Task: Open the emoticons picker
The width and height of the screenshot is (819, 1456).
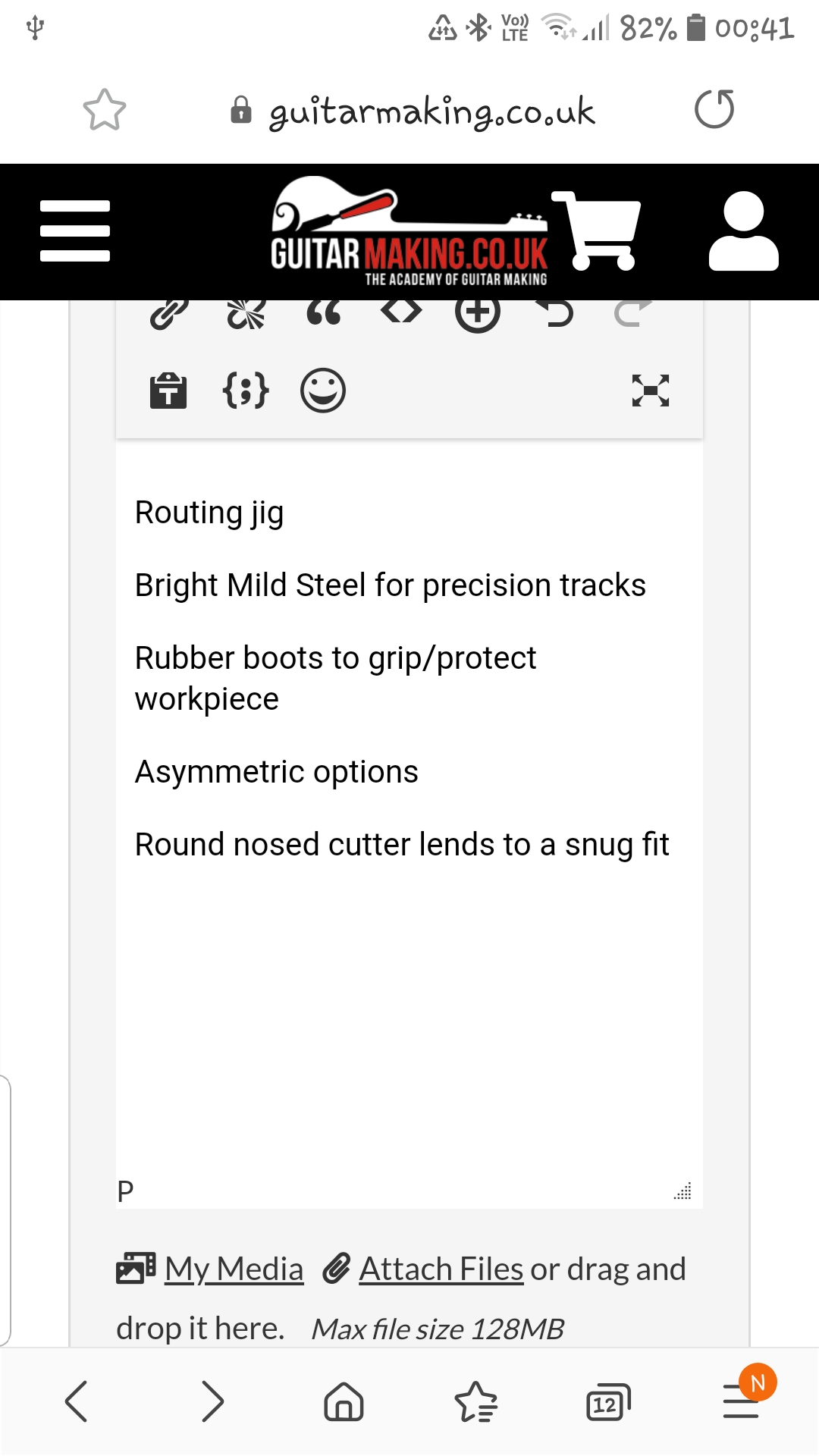Action: (323, 391)
